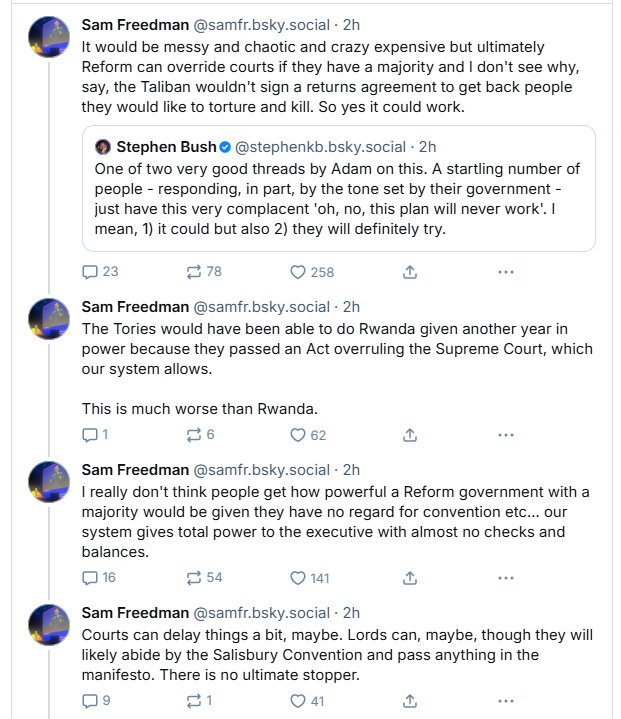The width and height of the screenshot is (621, 719).
Task: Open more options on the 141-like post
Action: [506, 578]
